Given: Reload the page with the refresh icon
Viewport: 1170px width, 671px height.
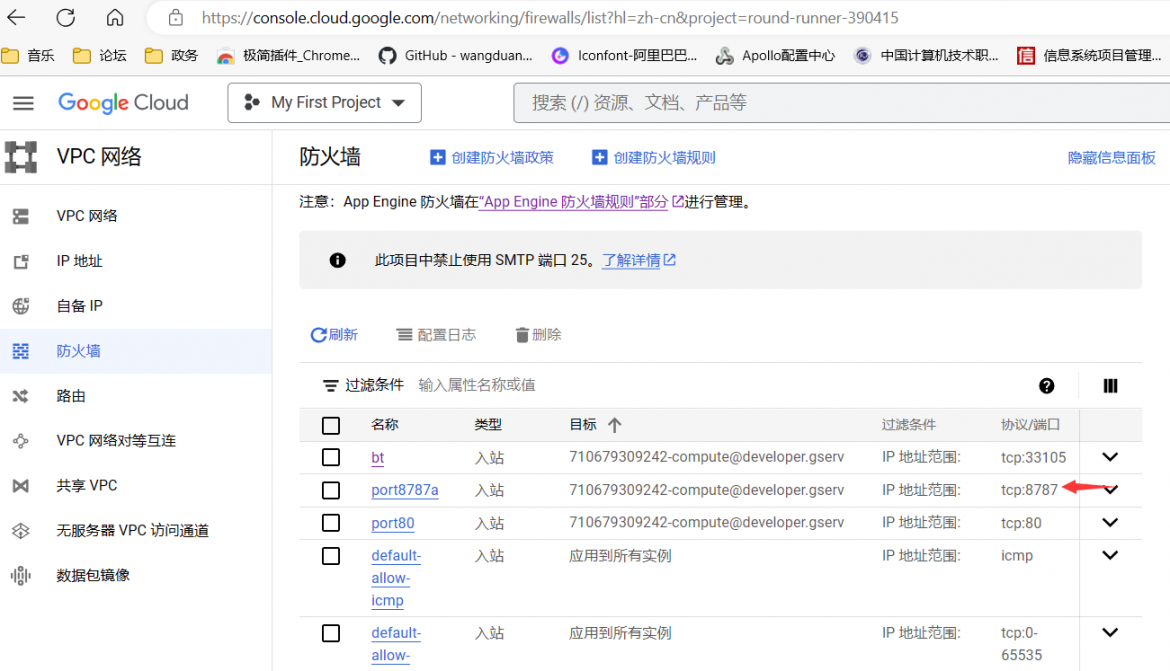Looking at the screenshot, I should (66, 17).
